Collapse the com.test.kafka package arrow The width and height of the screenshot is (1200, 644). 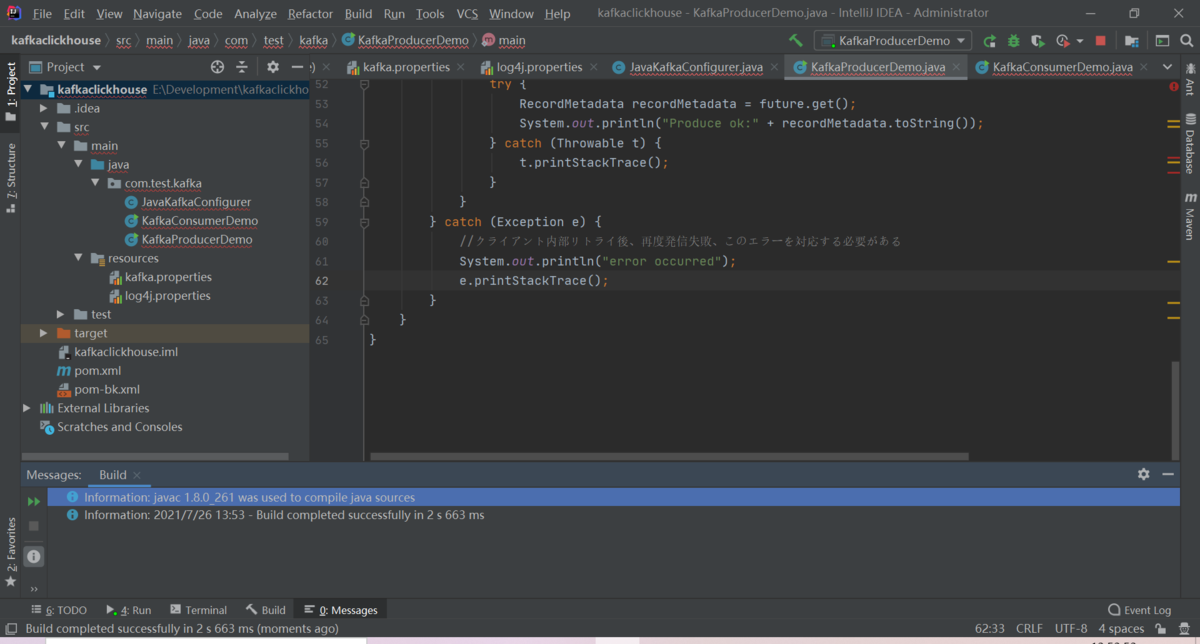click(x=95, y=183)
